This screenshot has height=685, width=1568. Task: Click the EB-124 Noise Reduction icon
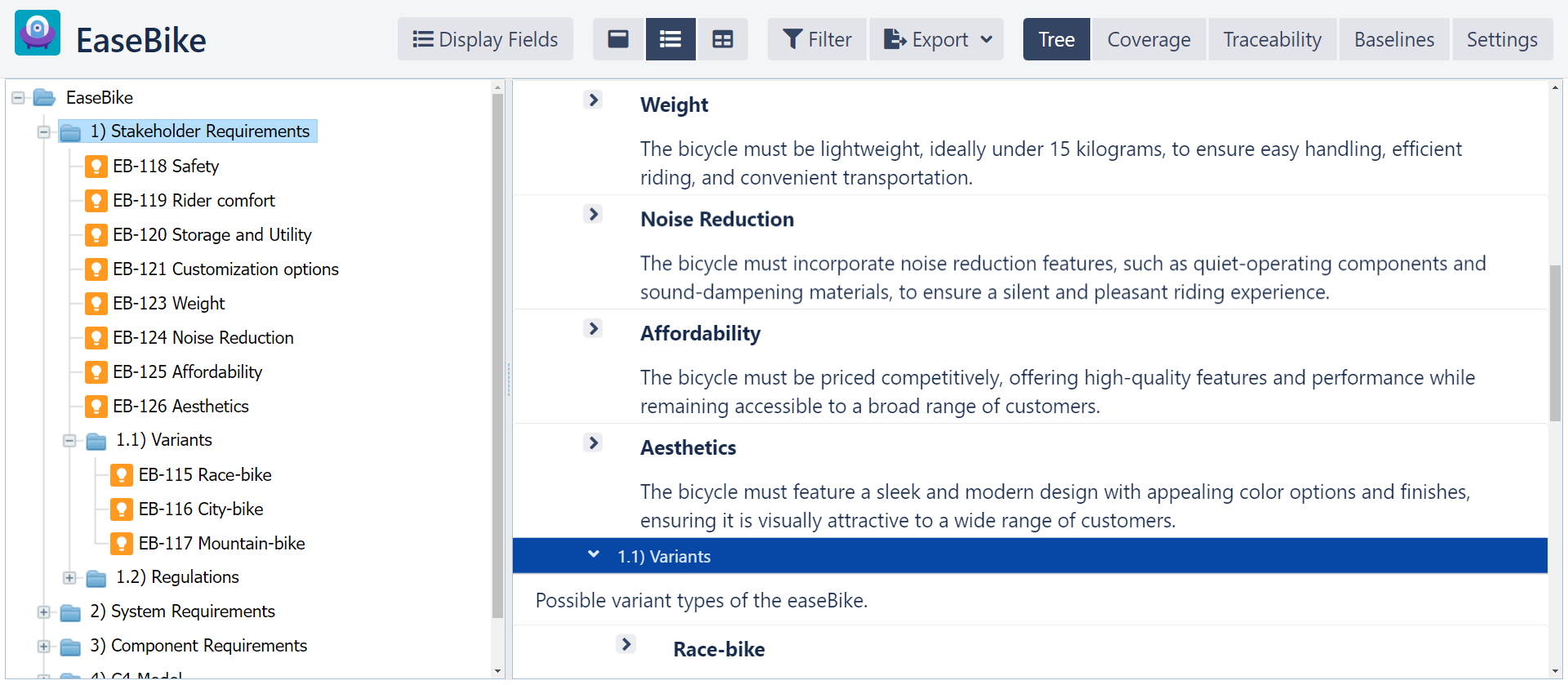tap(96, 338)
